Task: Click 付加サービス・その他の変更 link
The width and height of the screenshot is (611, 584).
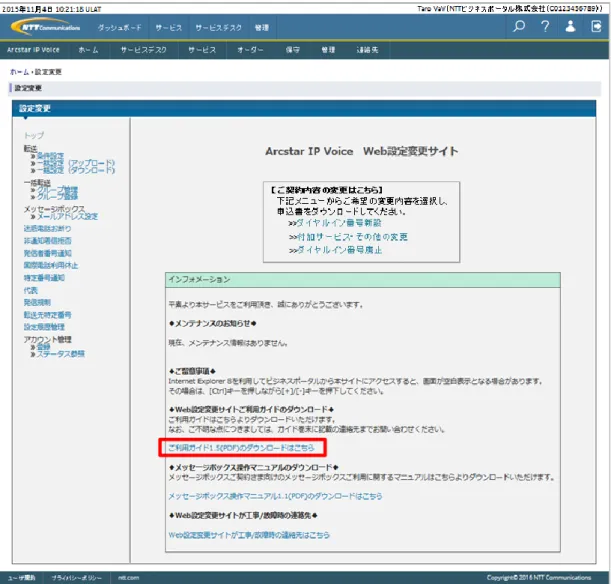Action: [352, 237]
